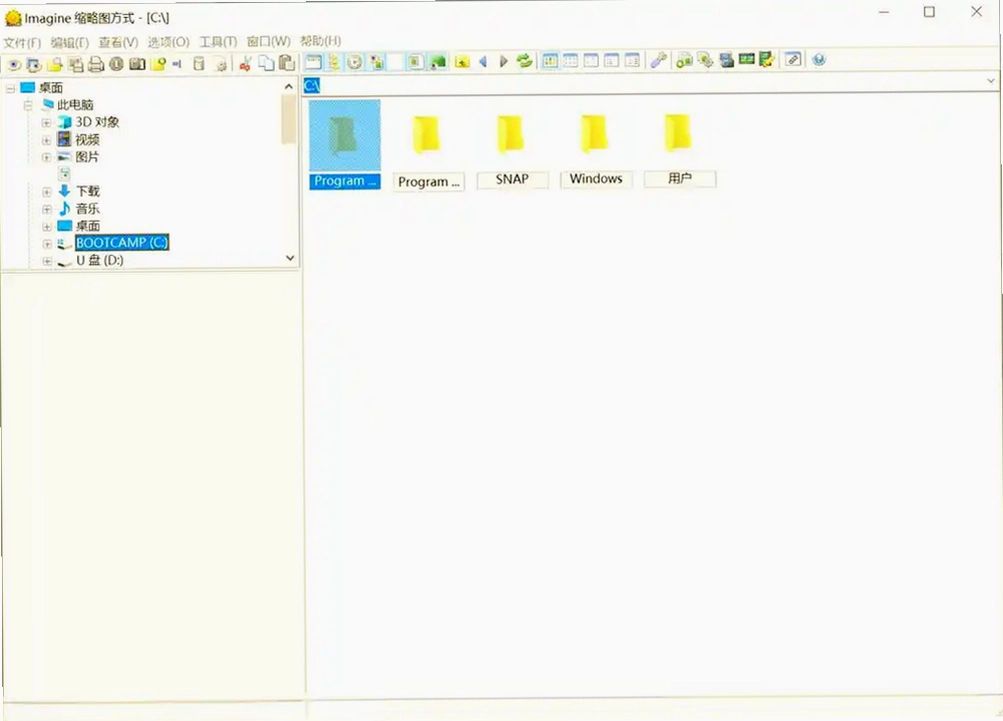Click the paperclip edit window icon
The width and height of the screenshot is (1003, 721).
click(x=793, y=59)
